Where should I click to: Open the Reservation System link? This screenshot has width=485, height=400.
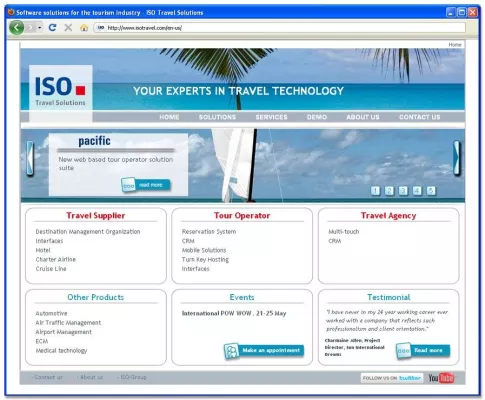click(209, 232)
